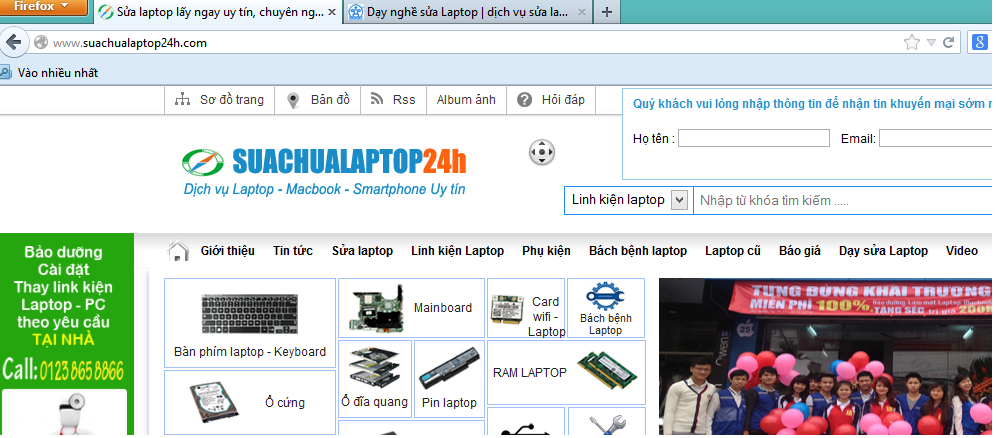Click the Call: 0123 865 8866 phone number
996x438 pixels.
pos(62,370)
